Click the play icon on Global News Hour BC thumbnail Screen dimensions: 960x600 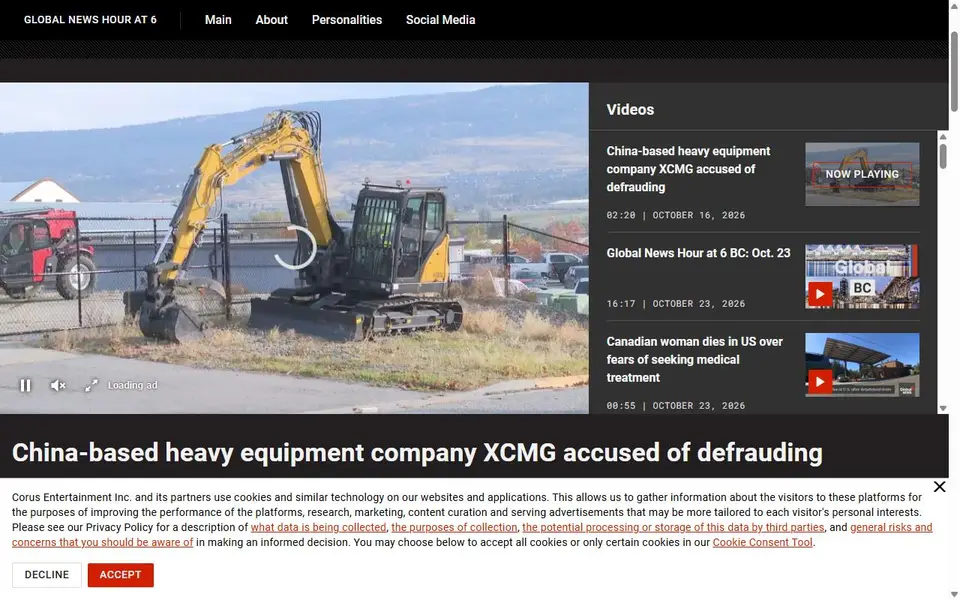point(820,294)
